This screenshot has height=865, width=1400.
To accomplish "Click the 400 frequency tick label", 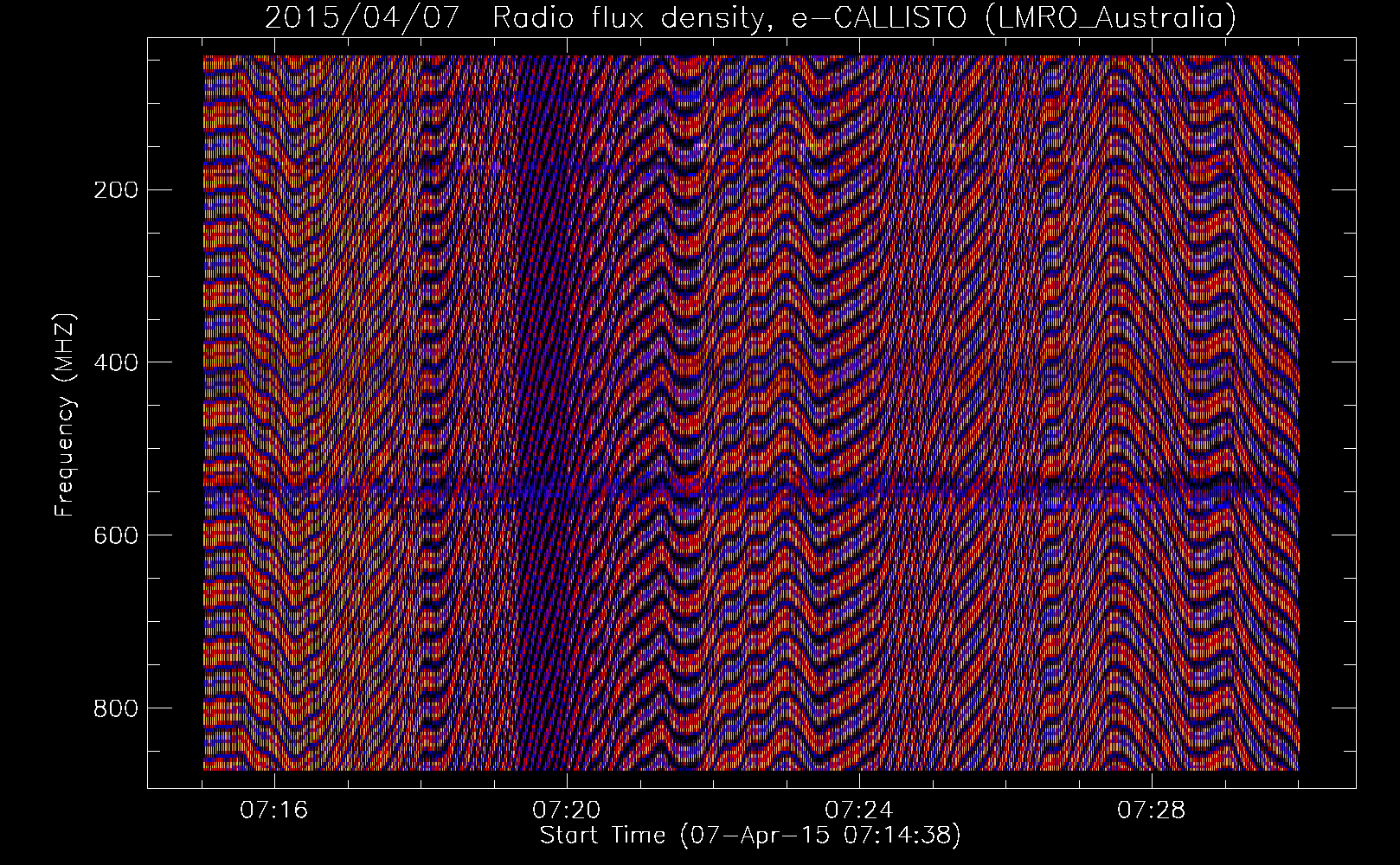I will coord(115,362).
